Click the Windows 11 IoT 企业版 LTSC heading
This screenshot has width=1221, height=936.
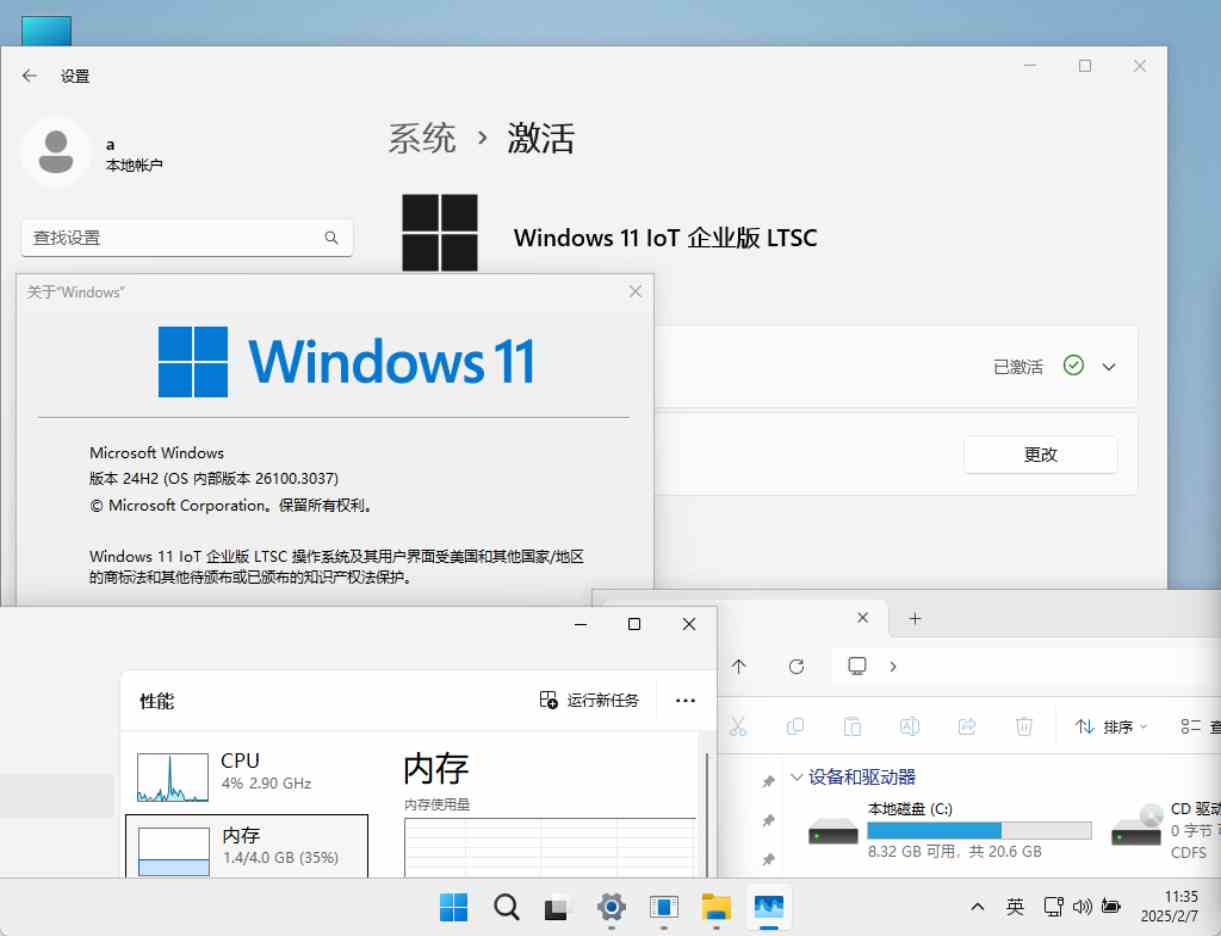point(665,238)
